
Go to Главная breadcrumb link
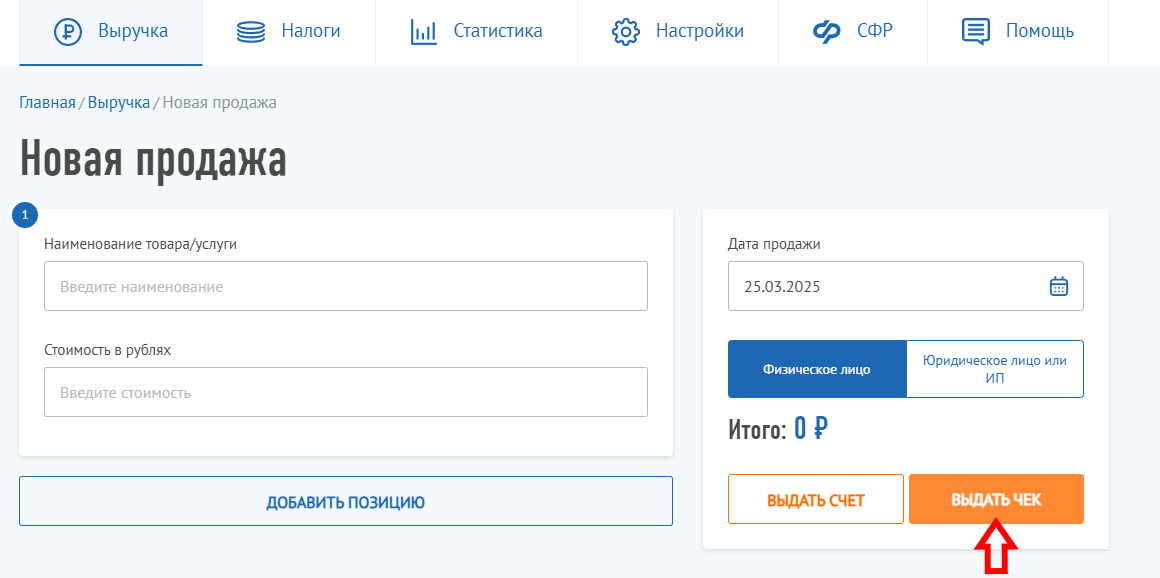47,102
